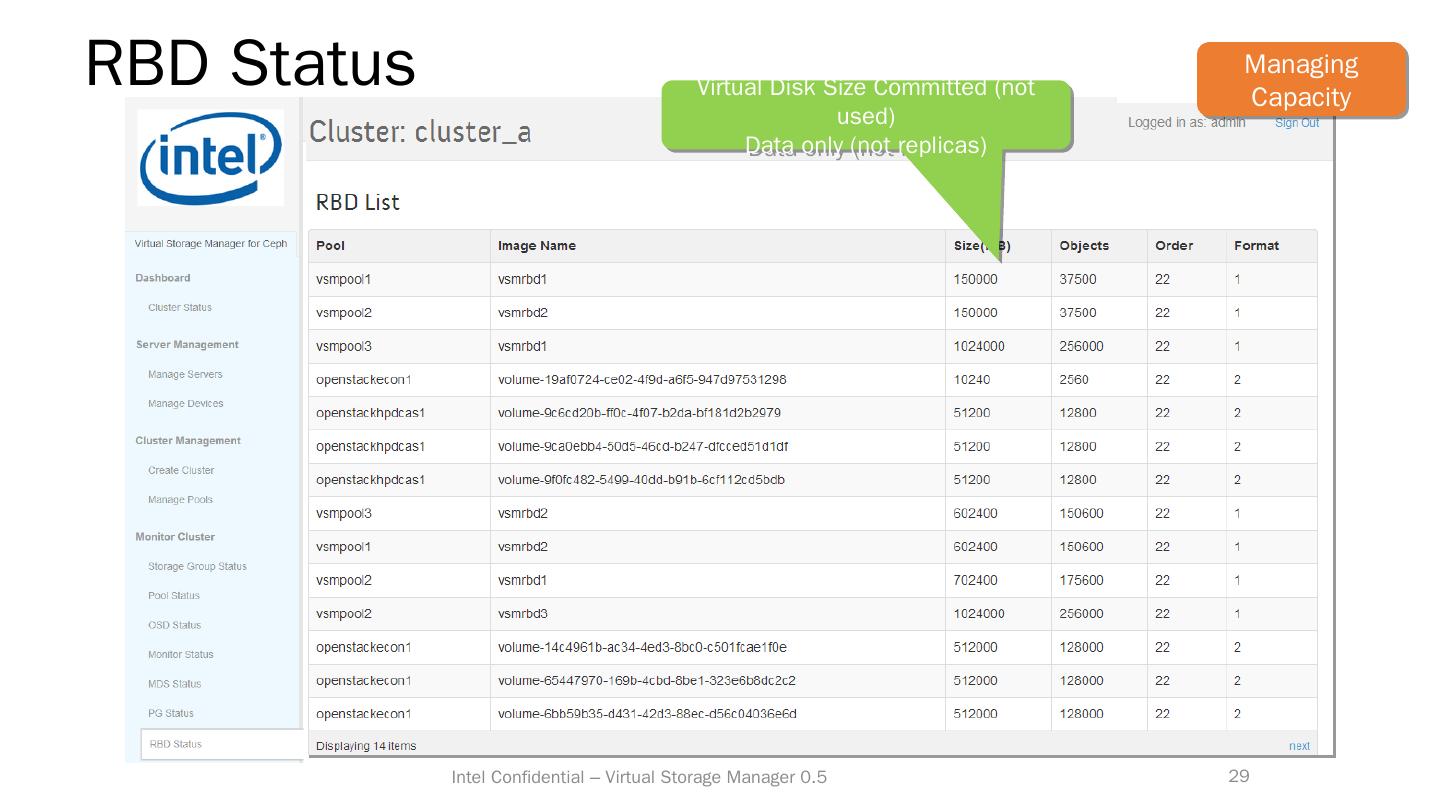
Task: Click the Pool column header
Action: point(330,246)
